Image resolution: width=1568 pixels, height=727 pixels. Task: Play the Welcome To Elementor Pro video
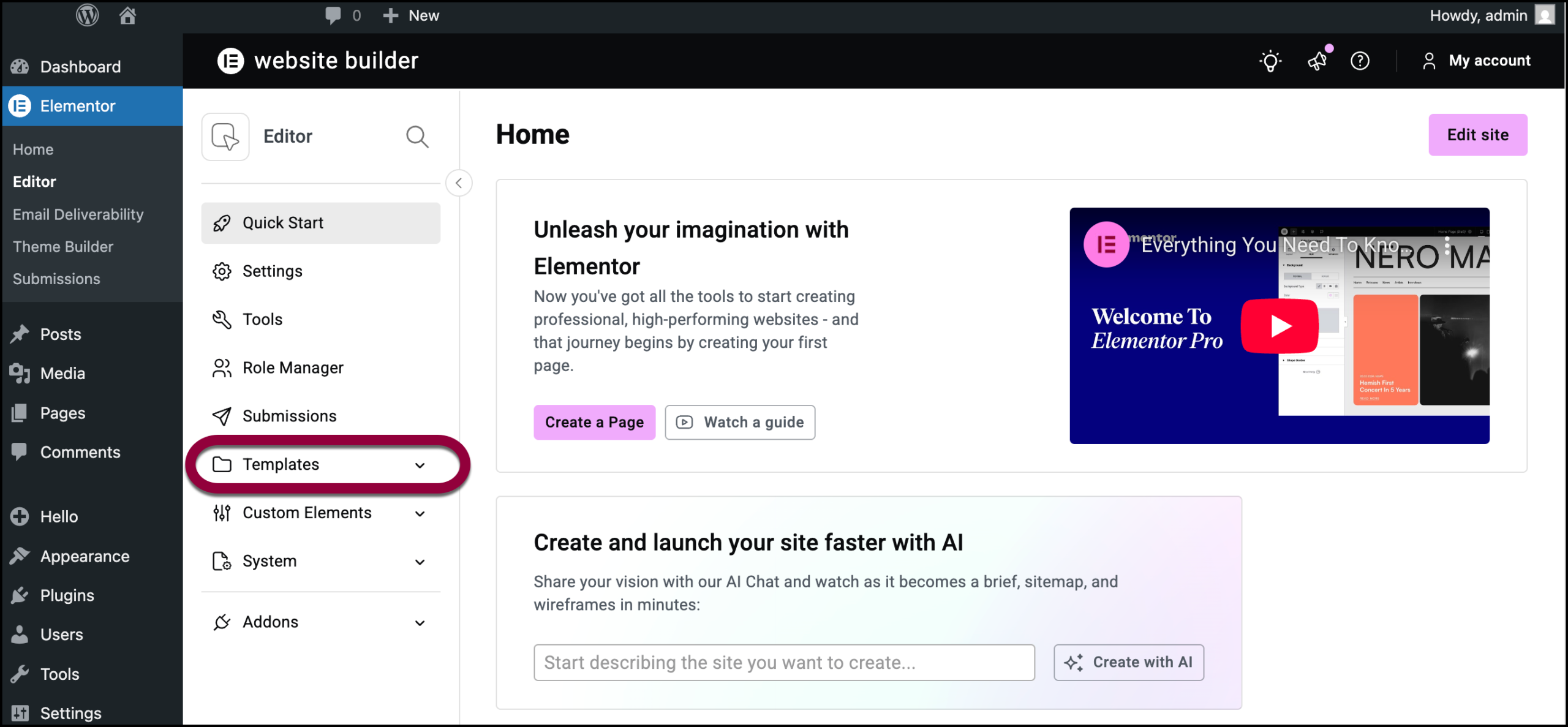(x=1279, y=326)
